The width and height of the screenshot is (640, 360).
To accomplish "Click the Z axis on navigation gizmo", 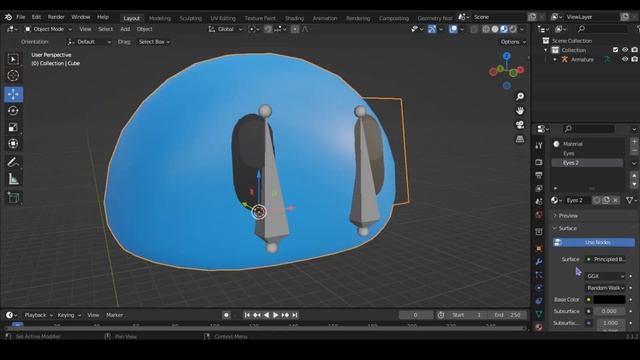I will 507,56.
